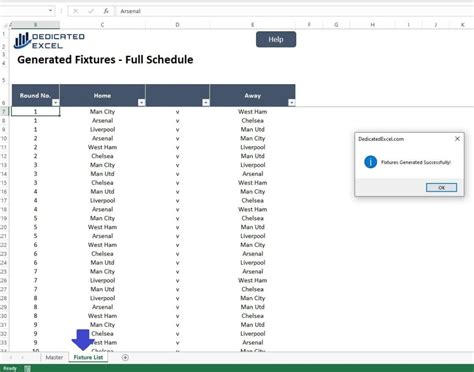Click the Dedicated Excel logo
Viewport: 474px width, 372px height.
[x=49, y=41]
